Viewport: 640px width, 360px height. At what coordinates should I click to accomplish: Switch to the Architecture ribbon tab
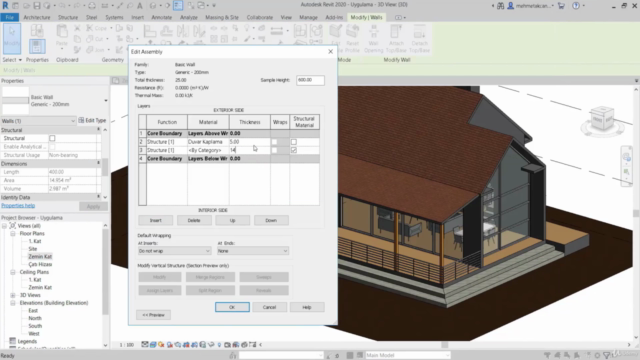click(37, 17)
